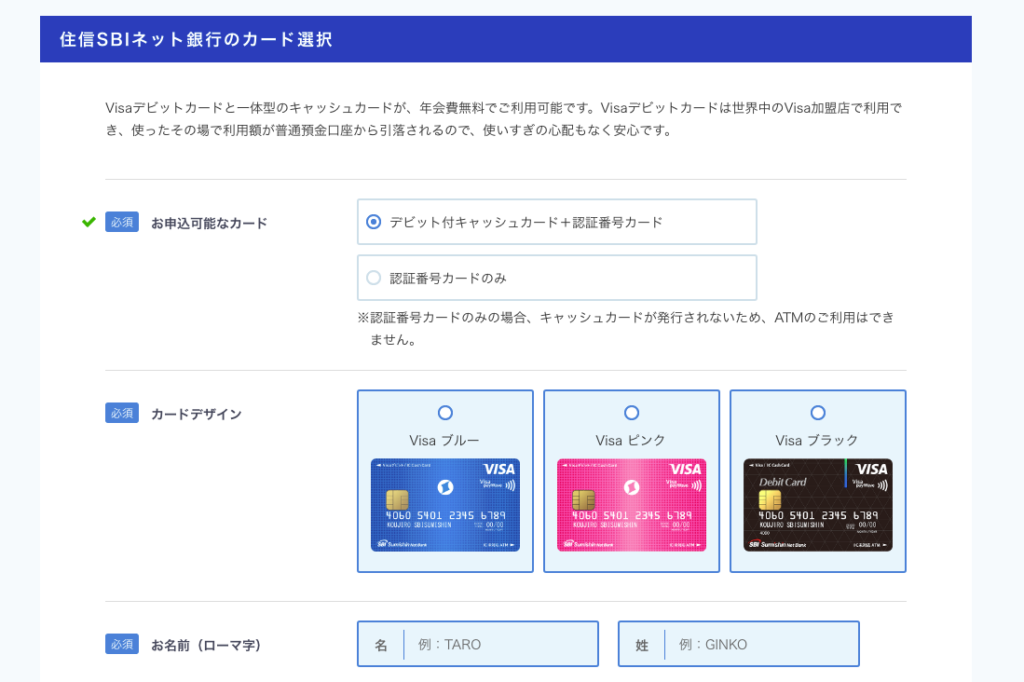This screenshot has width=1024, height=682.
Task: Click the 必須 badge next to お名前（ローマ字）
Action: tap(122, 644)
